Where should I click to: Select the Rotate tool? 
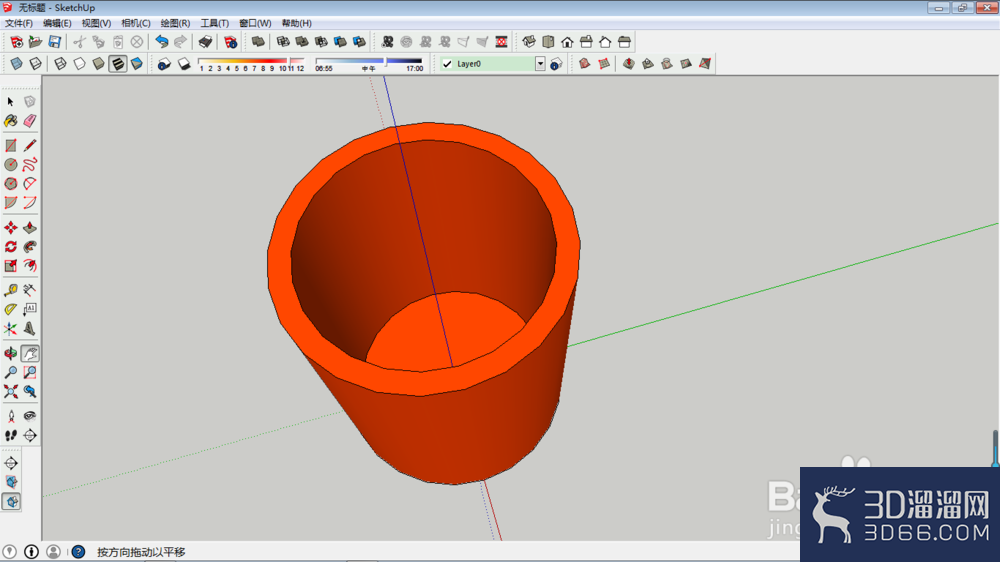tap(11, 247)
